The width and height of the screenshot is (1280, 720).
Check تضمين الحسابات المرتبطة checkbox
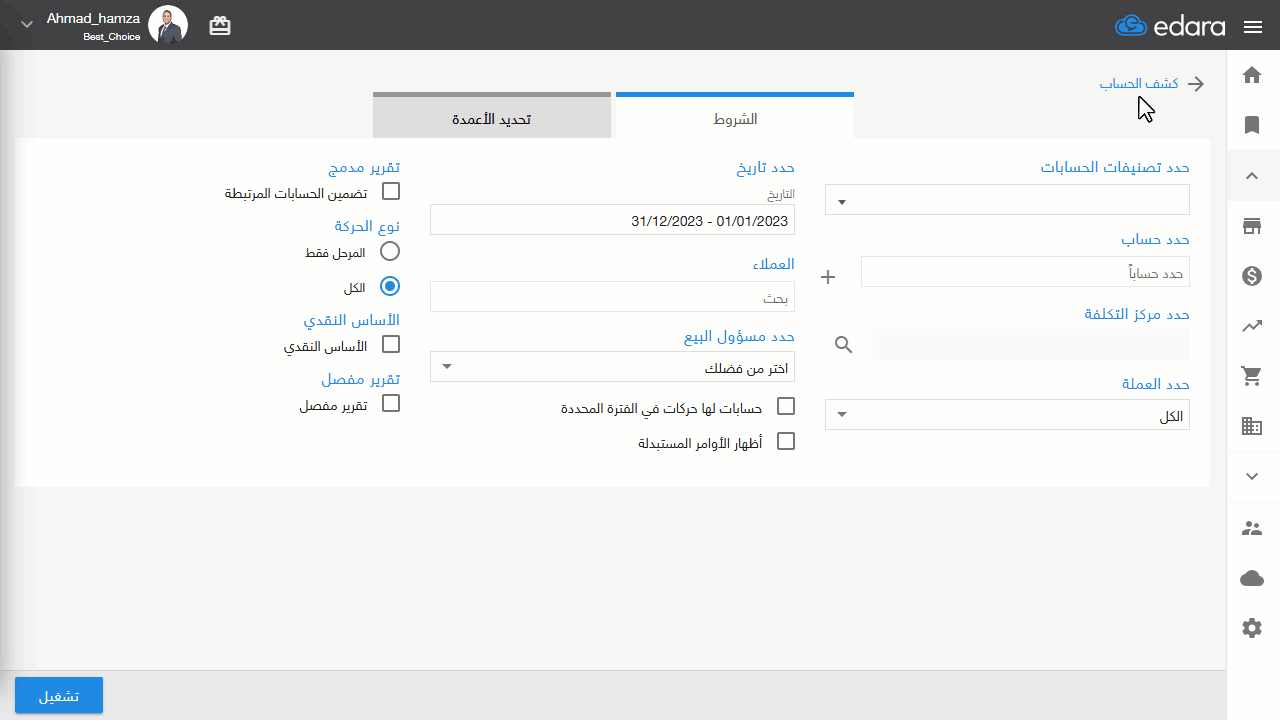click(x=391, y=191)
